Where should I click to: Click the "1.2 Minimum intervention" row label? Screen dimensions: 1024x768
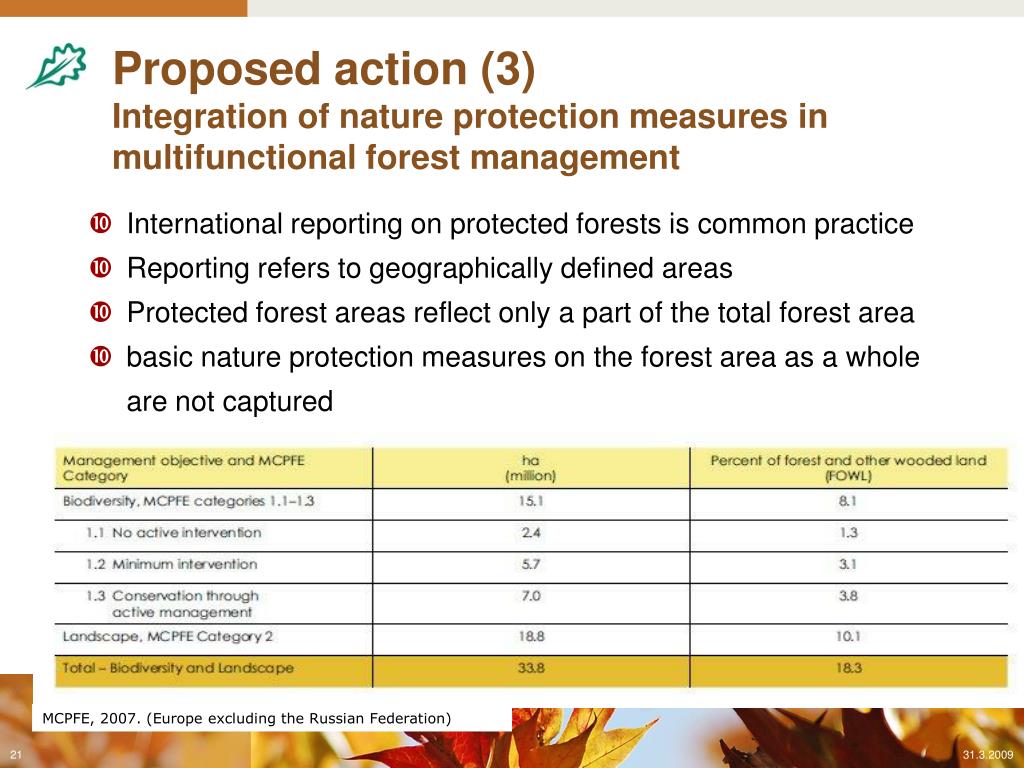(172, 564)
